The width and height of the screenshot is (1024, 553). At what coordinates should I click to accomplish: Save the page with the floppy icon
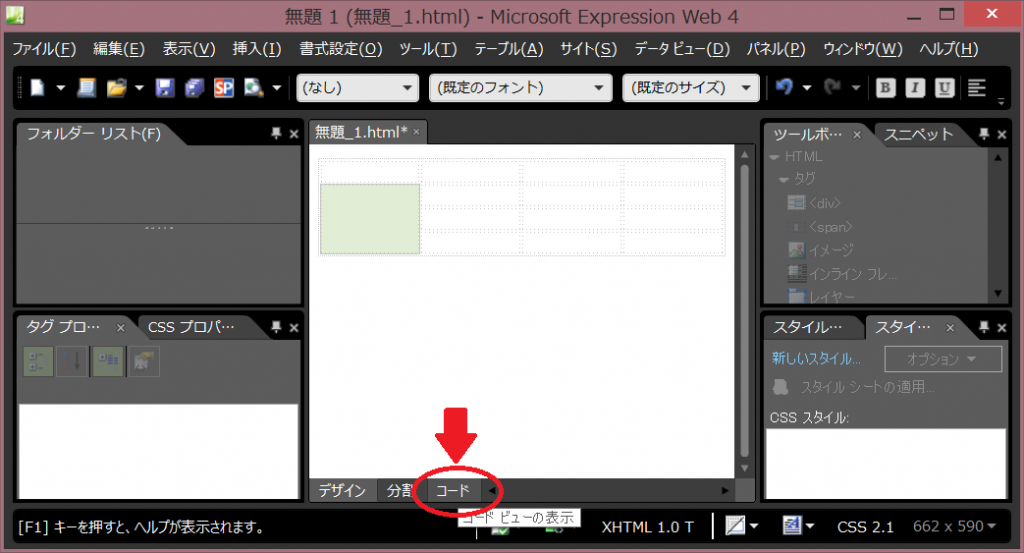[x=165, y=87]
